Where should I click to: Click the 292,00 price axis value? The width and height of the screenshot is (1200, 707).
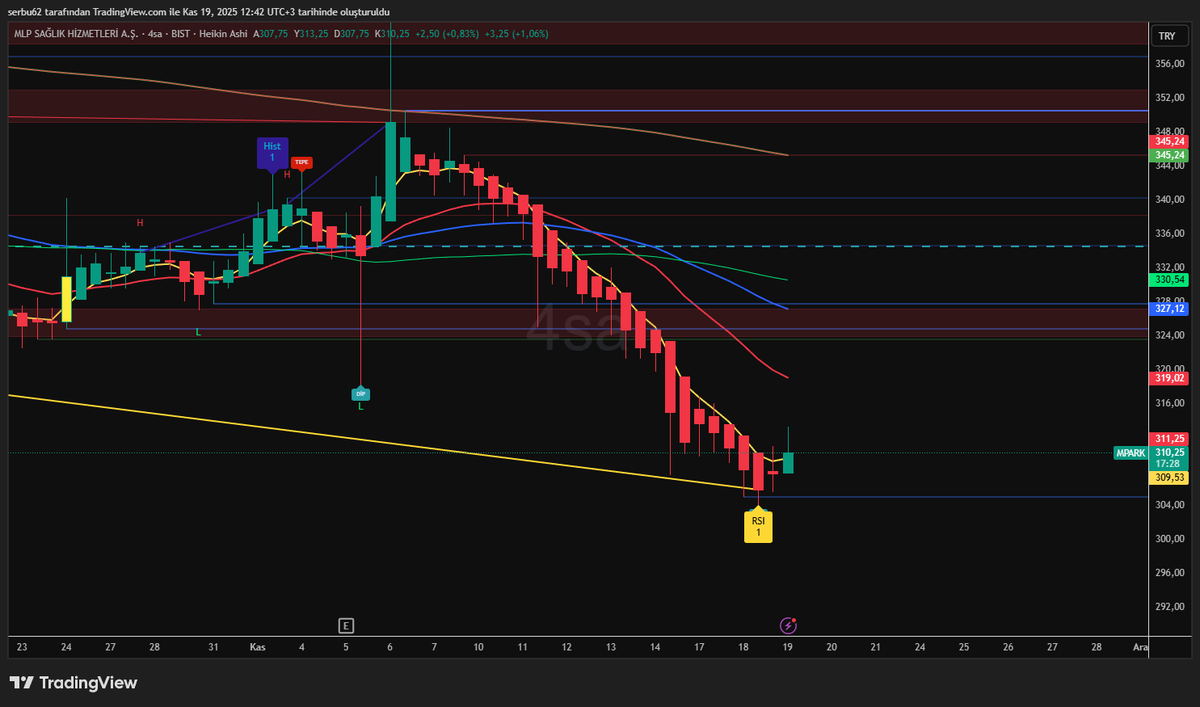[1170, 607]
